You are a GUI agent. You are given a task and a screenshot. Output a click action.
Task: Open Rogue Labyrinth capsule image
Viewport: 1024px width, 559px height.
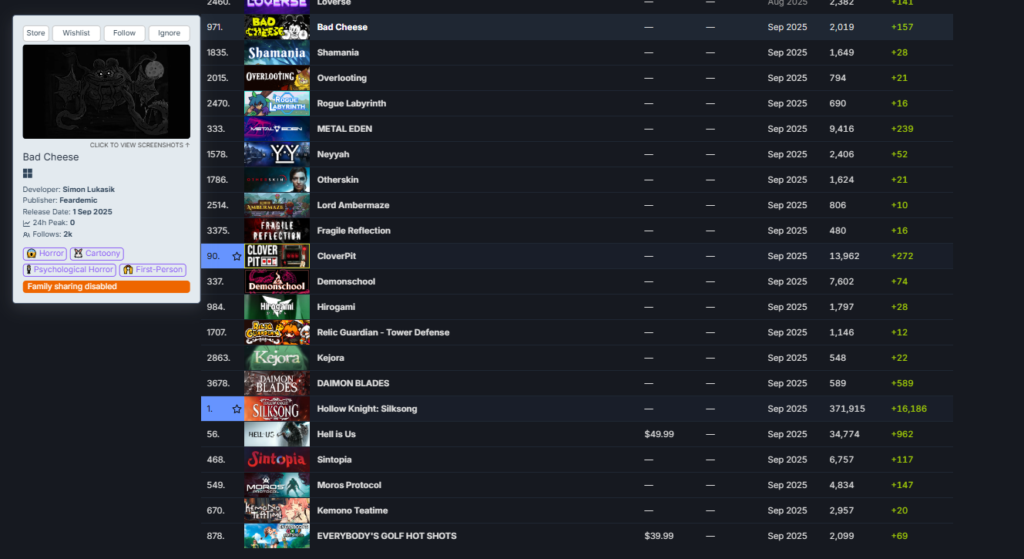(x=277, y=104)
